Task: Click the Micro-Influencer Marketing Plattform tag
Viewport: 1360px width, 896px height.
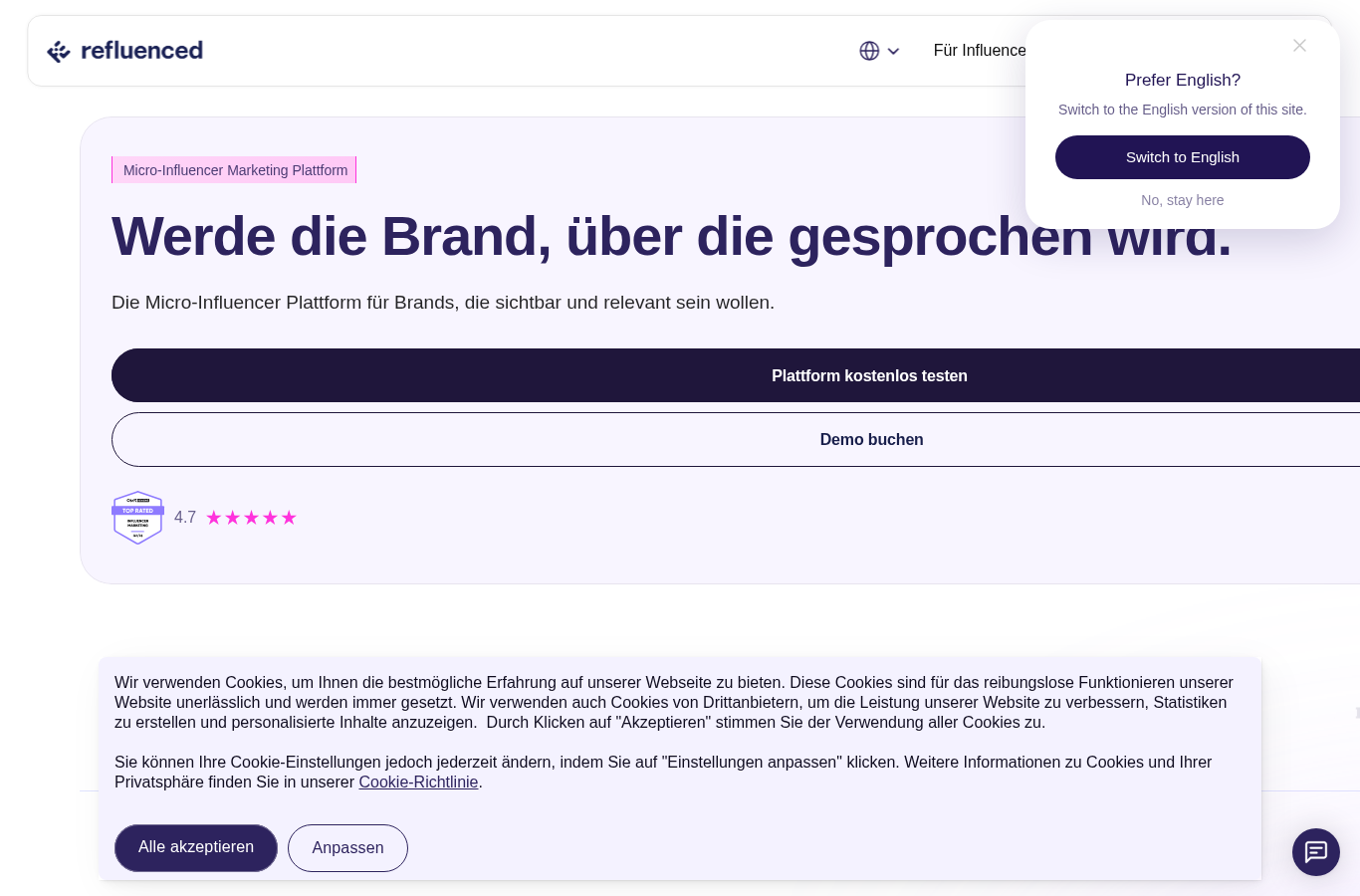Action: pos(234,170)
